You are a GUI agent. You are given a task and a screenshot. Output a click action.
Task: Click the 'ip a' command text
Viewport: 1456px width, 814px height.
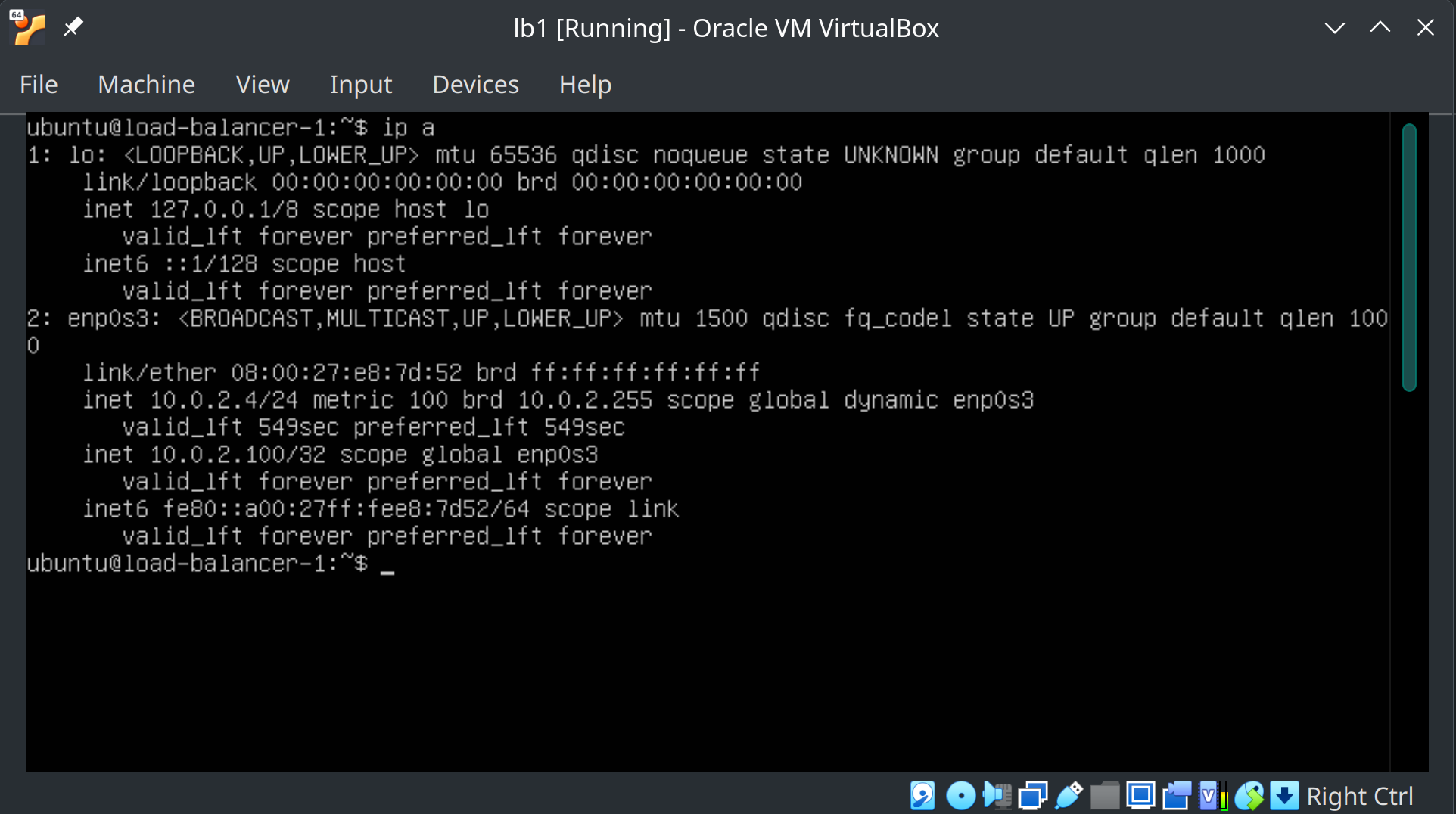pos(409,128)
